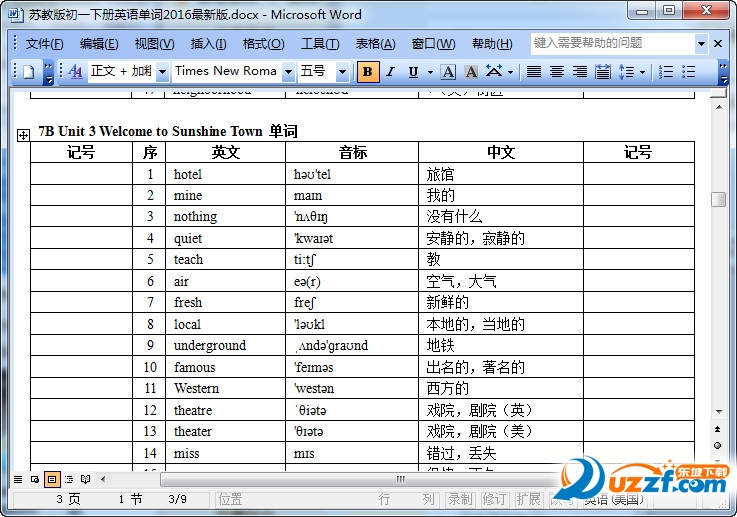Toggle italic formatting
737x517 pixels.
tap(390, 72)
